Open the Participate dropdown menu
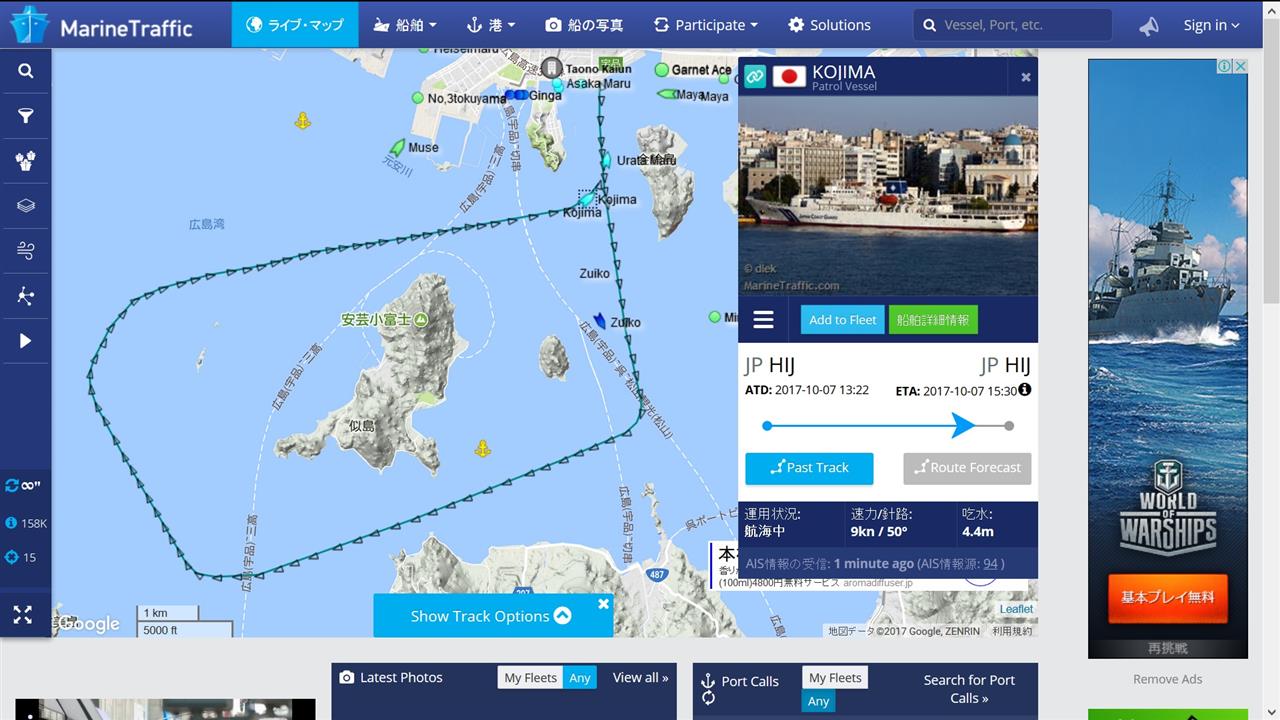Viewport: 1280px width, 720px height. tap(706, 25)
